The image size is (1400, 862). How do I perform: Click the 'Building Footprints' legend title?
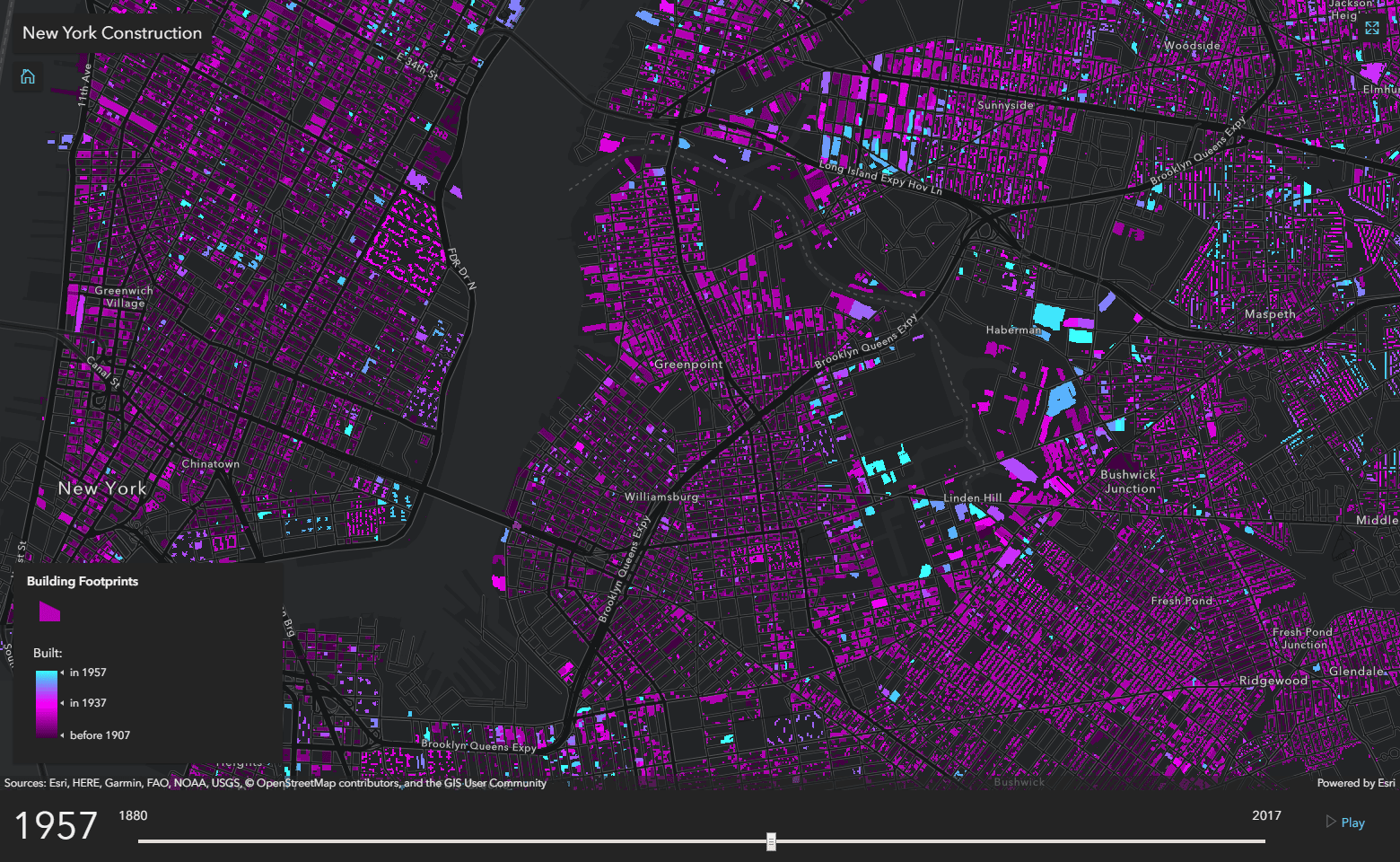coord(83,581)
